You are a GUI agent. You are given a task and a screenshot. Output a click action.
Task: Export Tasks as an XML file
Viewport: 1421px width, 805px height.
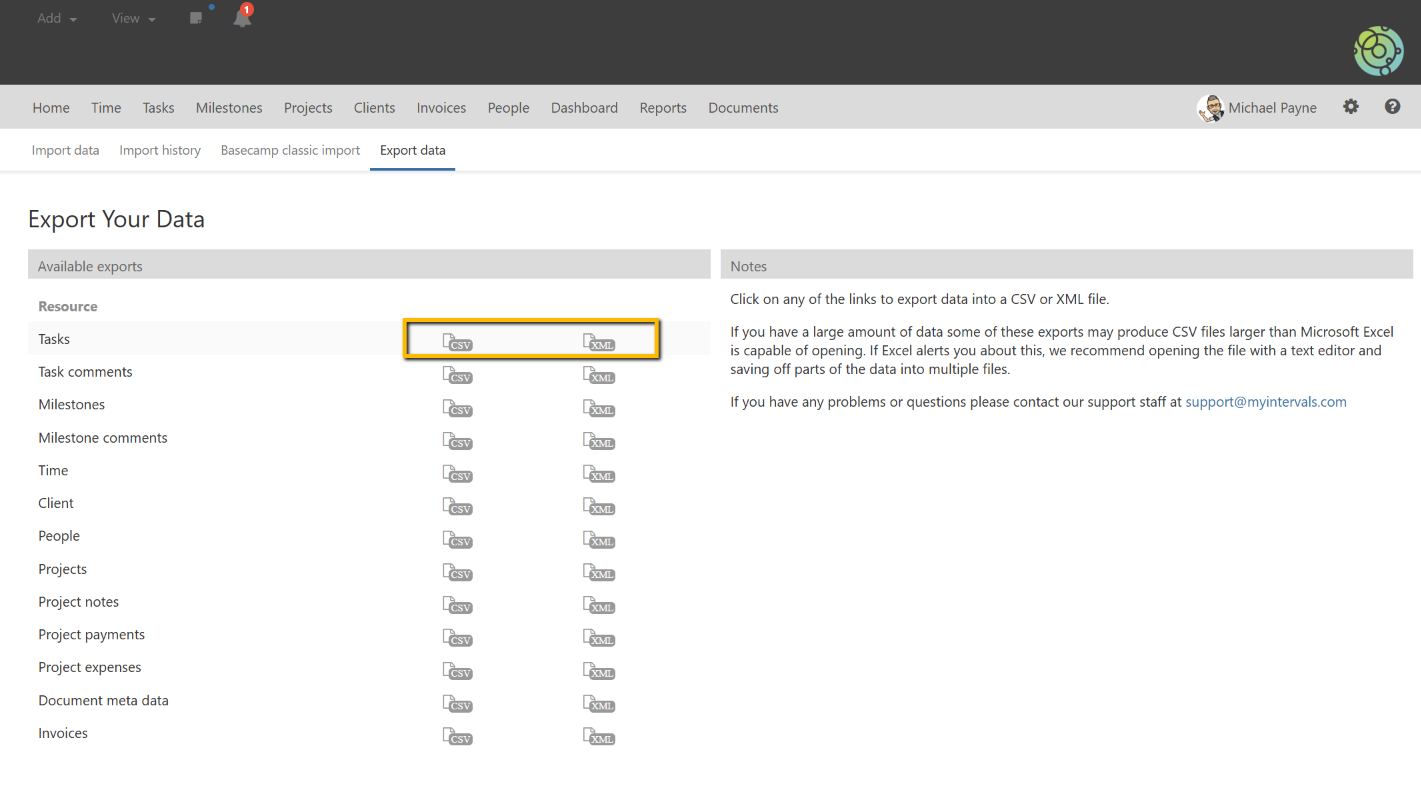pyautogui.click(x=598, y=341)
